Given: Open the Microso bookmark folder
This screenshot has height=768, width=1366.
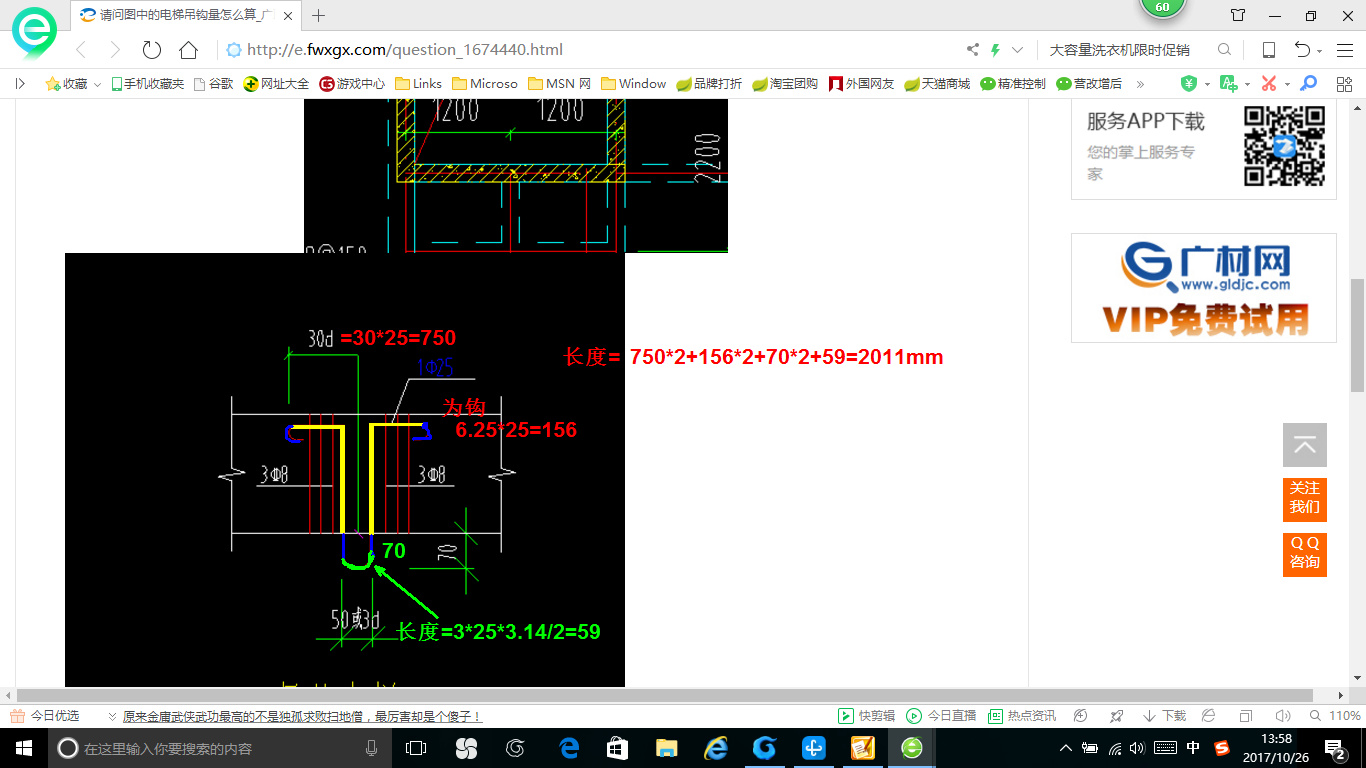Looking at the screenshot, I should coord(485,84).
